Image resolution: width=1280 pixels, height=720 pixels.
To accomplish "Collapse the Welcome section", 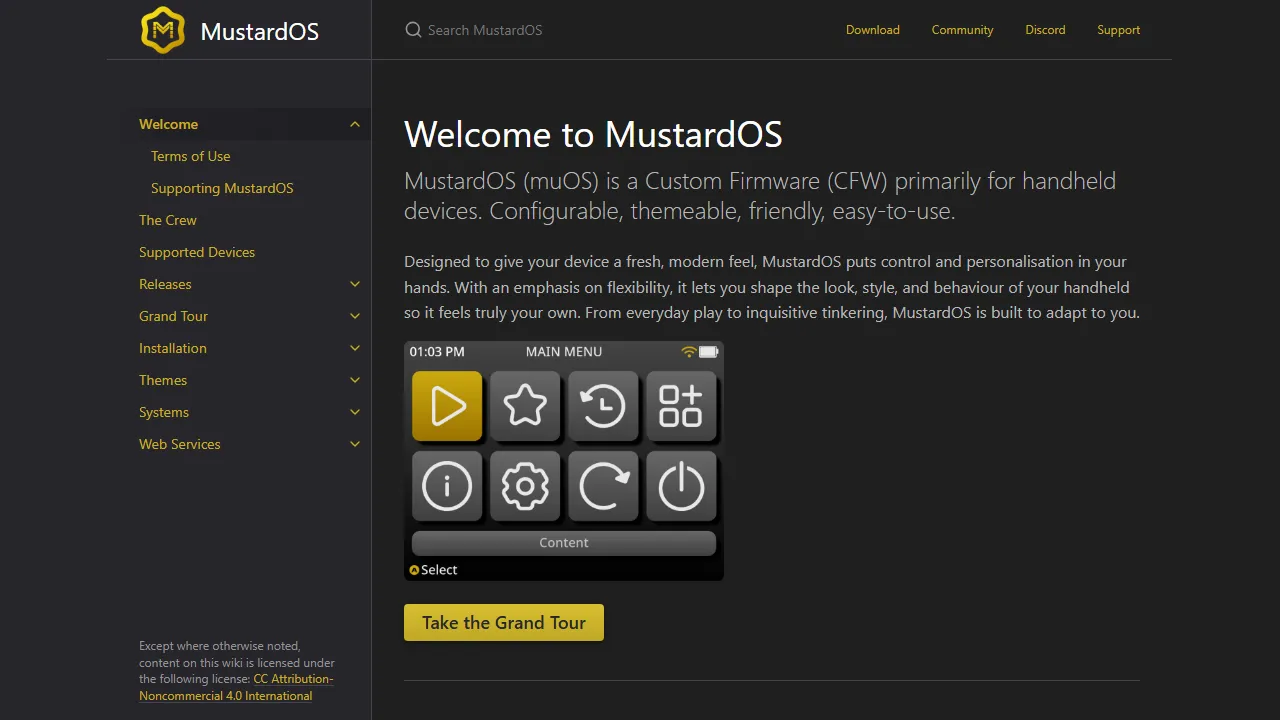I will coord(354,124).
